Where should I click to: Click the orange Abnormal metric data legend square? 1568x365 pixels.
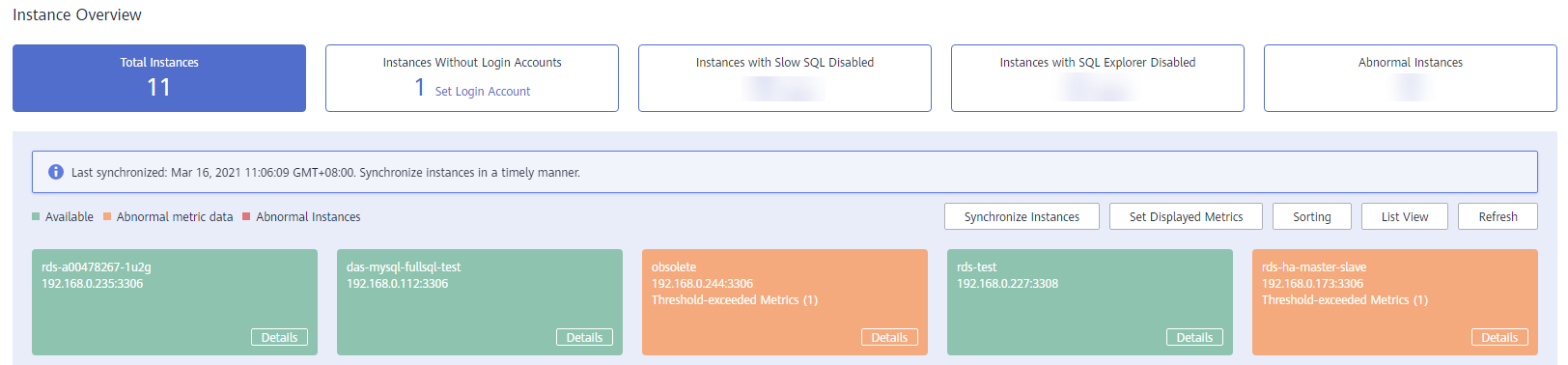tap(107, 216)
